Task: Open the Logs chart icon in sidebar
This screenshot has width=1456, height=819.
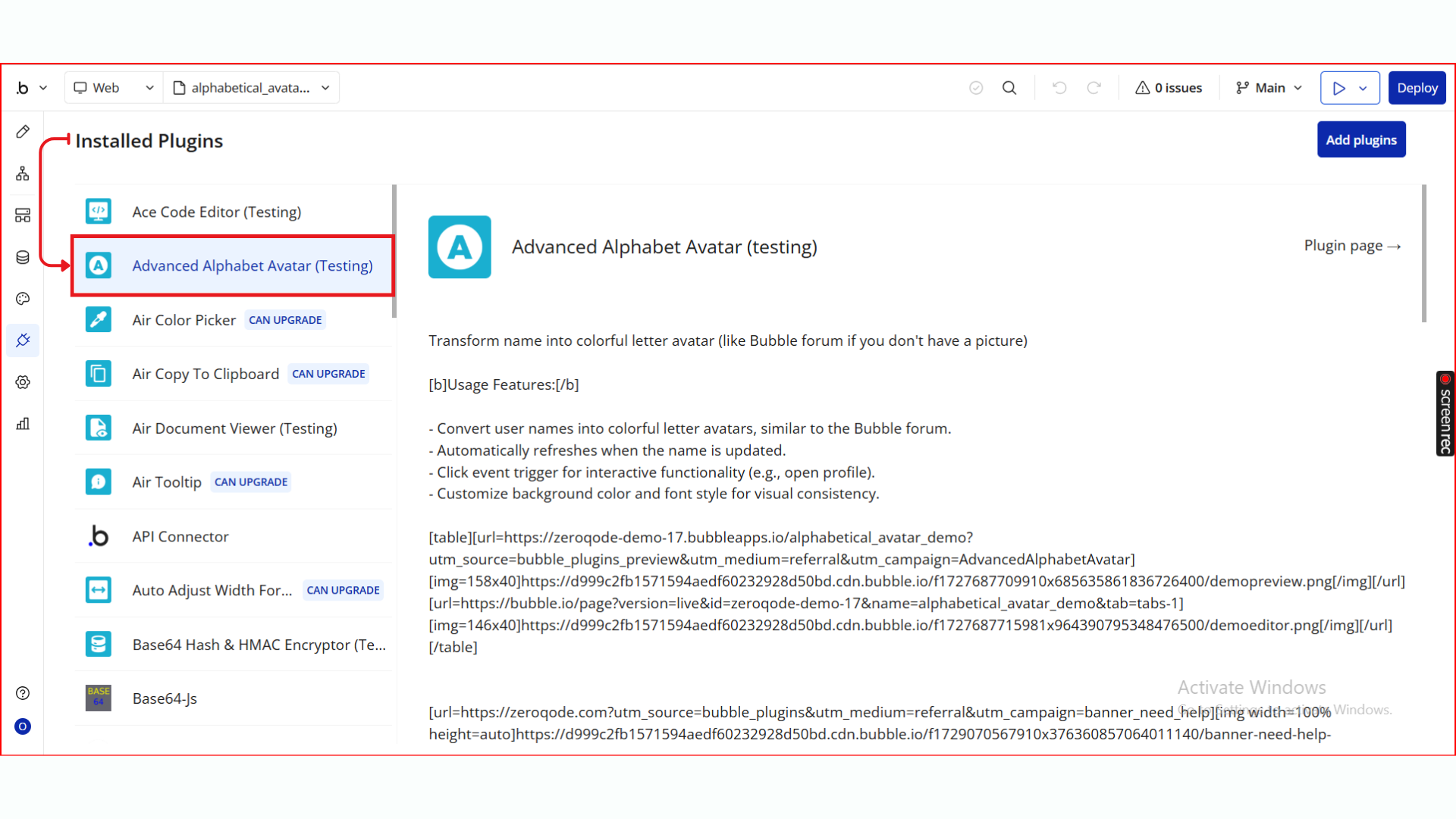Action: (x=23, y=424)
